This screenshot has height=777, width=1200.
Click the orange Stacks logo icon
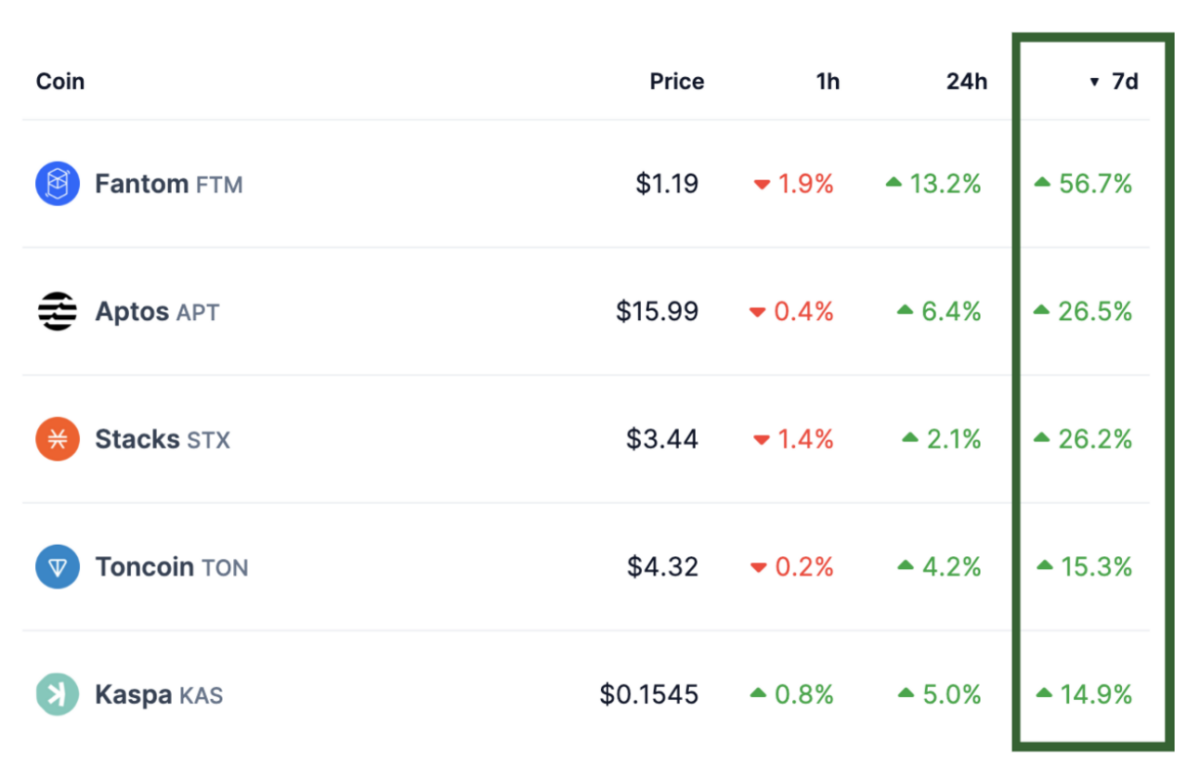tap(57, 439)
